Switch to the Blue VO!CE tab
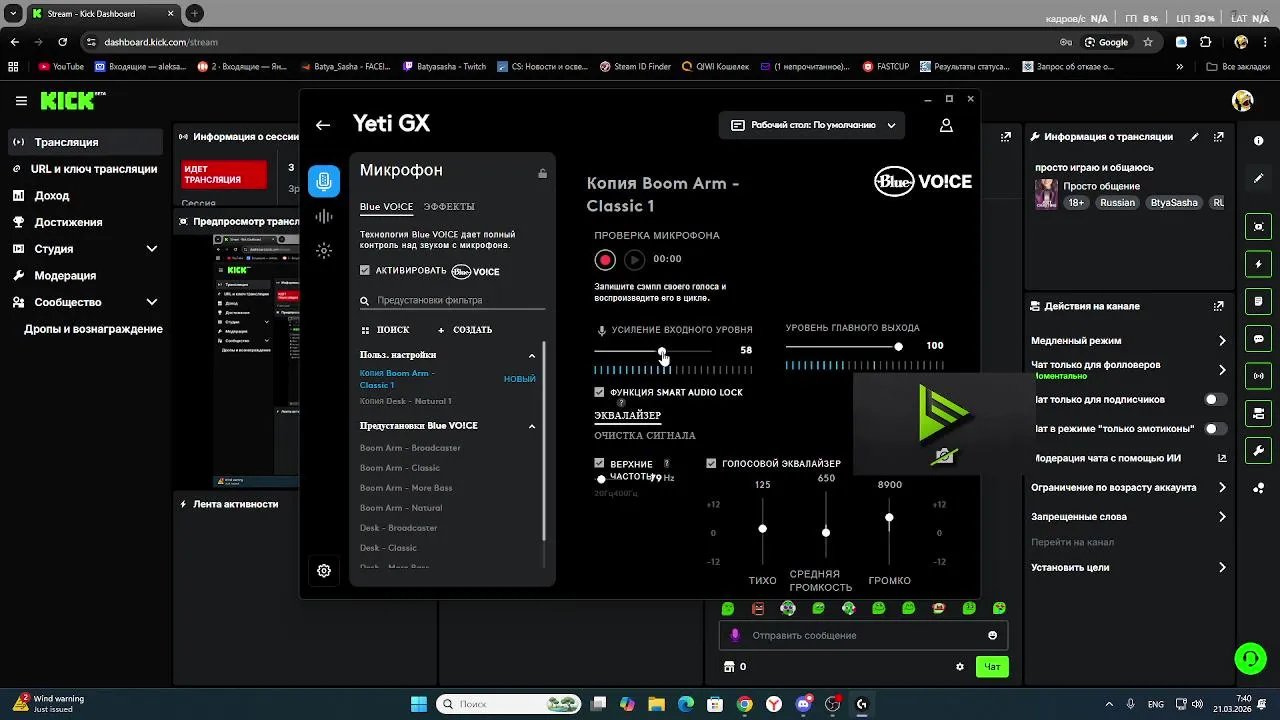 (386, 207)
